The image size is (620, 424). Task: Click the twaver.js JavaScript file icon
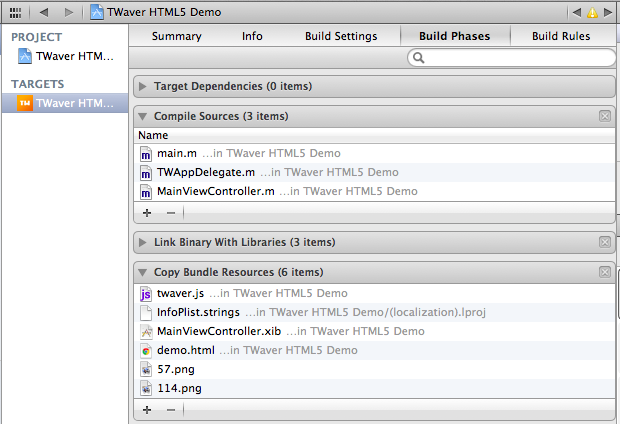tap(146, 293)
